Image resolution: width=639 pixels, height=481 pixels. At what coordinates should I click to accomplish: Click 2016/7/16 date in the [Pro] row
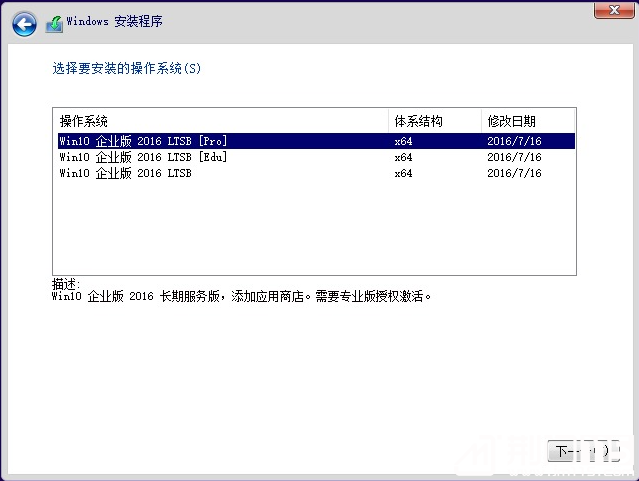(x=514, y=141)
